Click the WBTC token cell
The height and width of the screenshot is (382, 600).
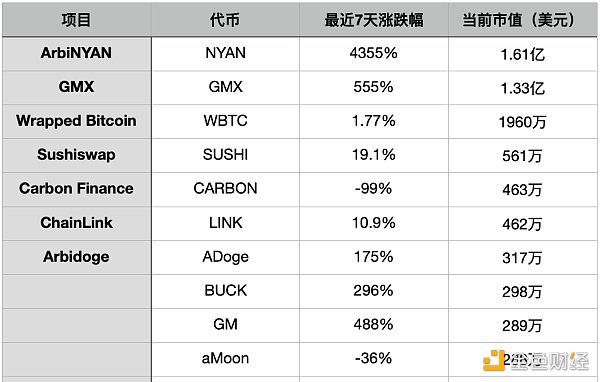click(225, 121)
